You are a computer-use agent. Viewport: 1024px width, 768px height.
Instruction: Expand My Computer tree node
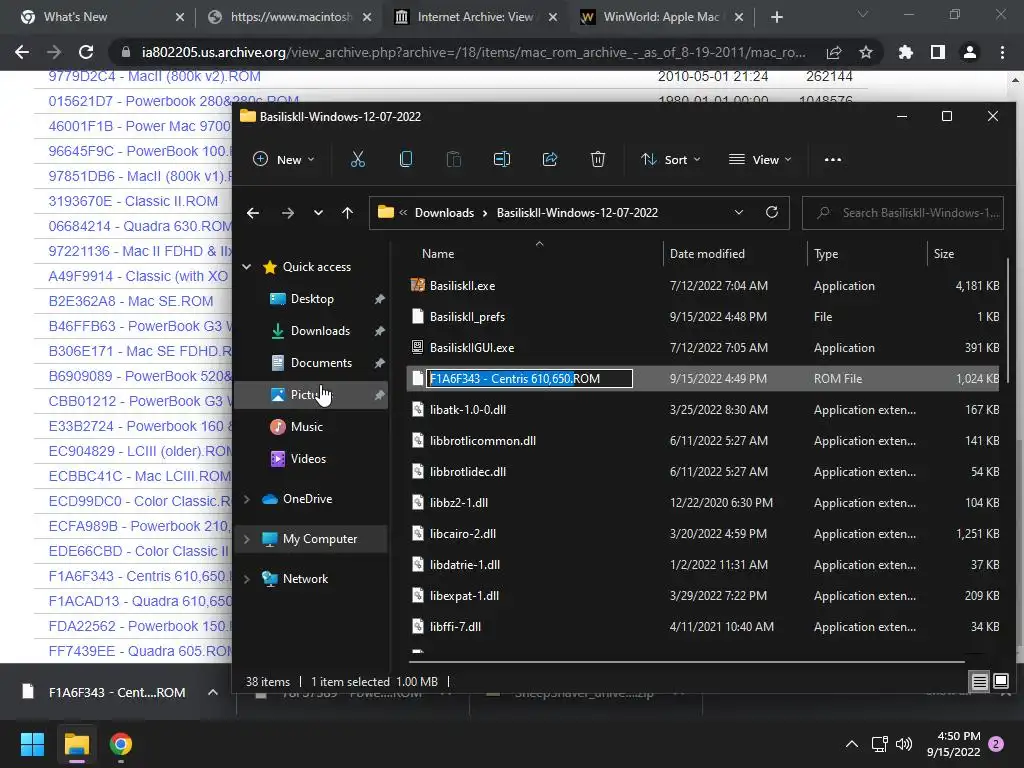click(x=247, y=539)
